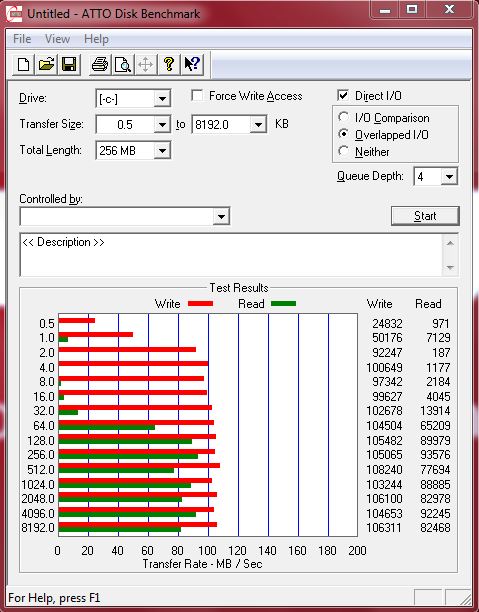Open the View menu
Viewport: 479px width, 612px height.
[x=57, y=39]
